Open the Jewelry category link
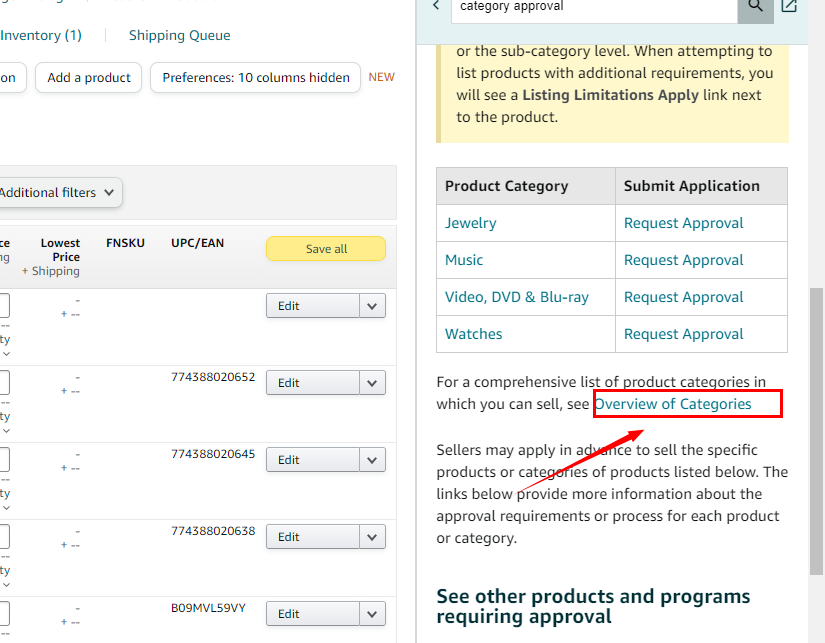Screen dimensions: 825x643 pyautogui.click(x=471, y=223)
